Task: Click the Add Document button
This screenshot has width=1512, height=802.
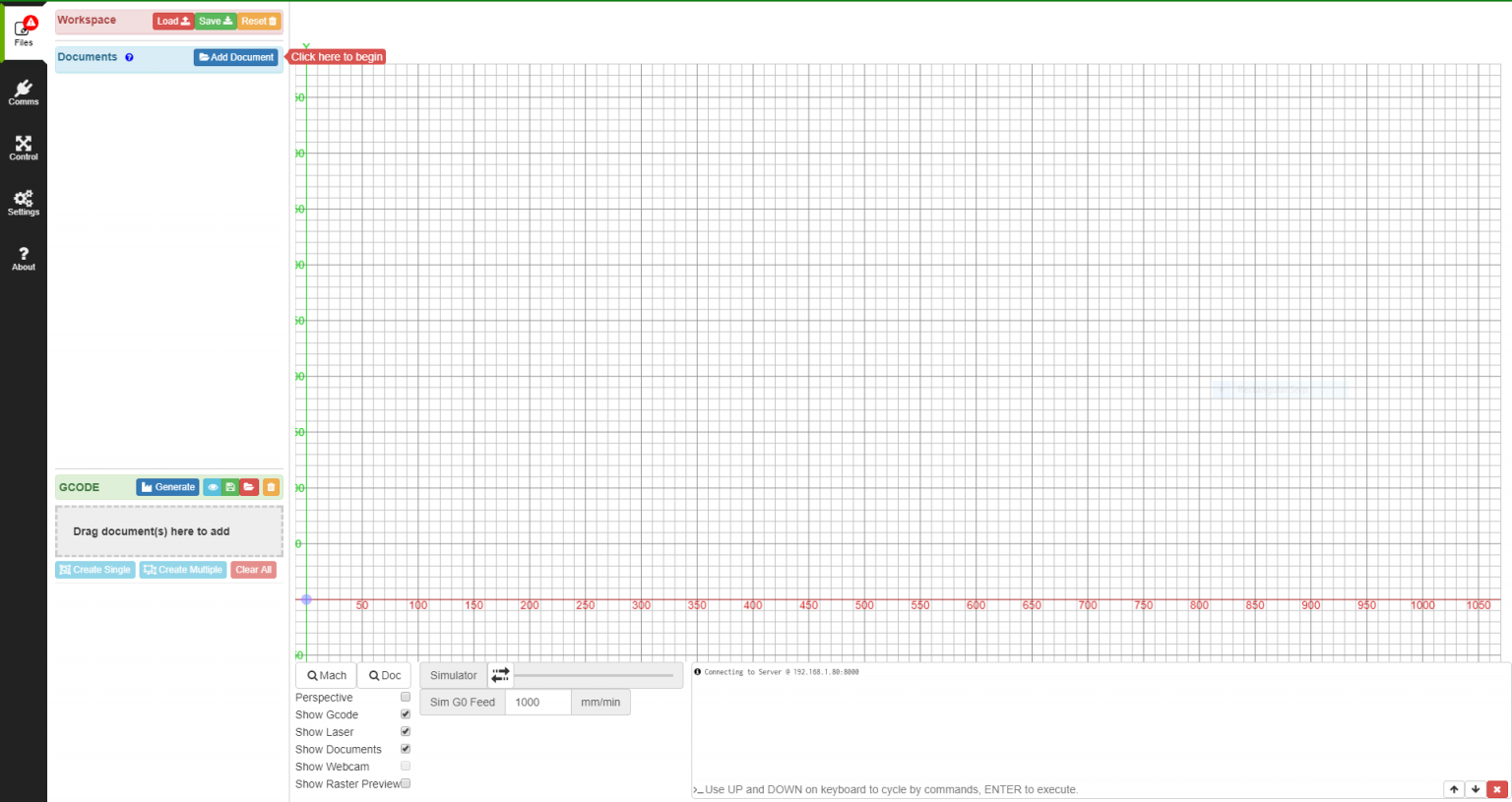Action: click(x=236, y=57)
